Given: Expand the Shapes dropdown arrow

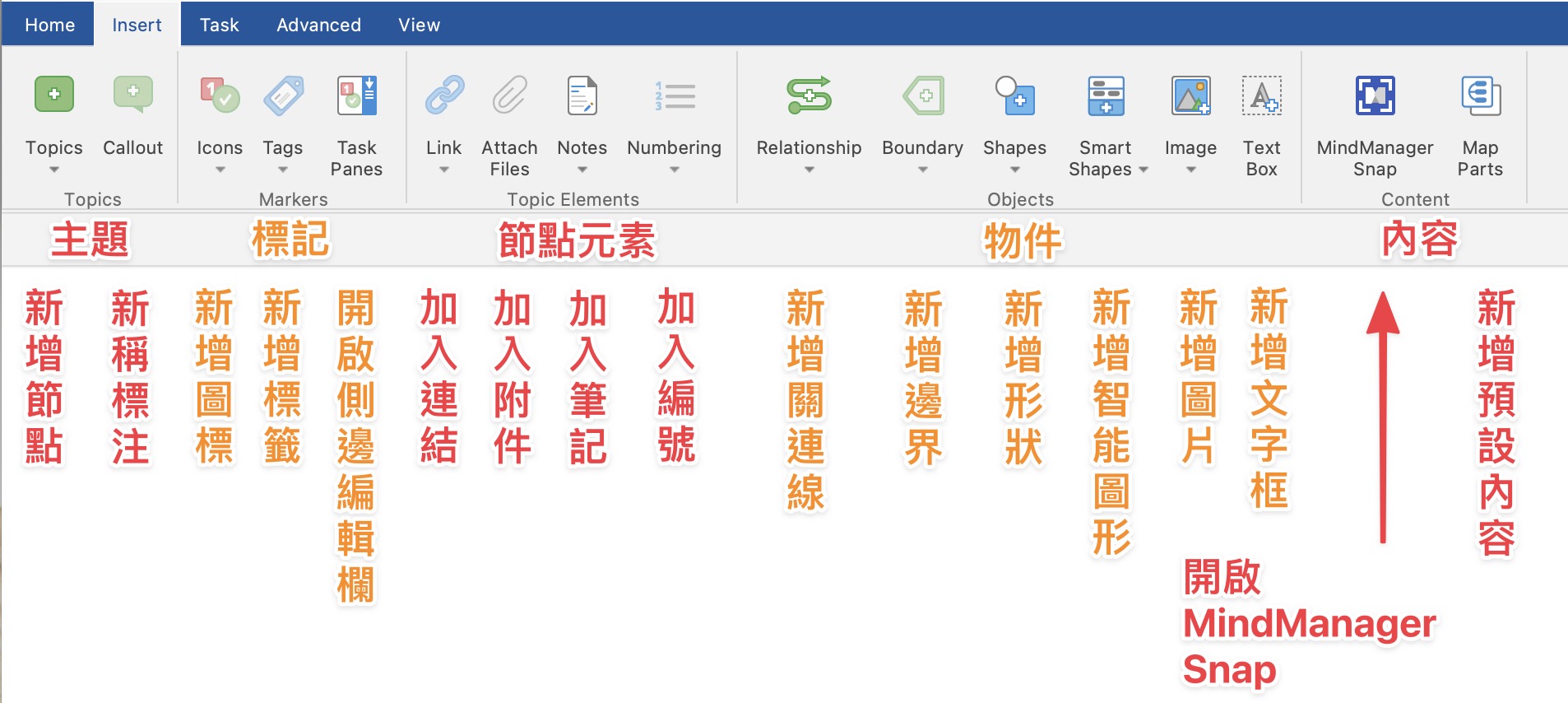Looking at the screenshot, I should click(1015, 170).
